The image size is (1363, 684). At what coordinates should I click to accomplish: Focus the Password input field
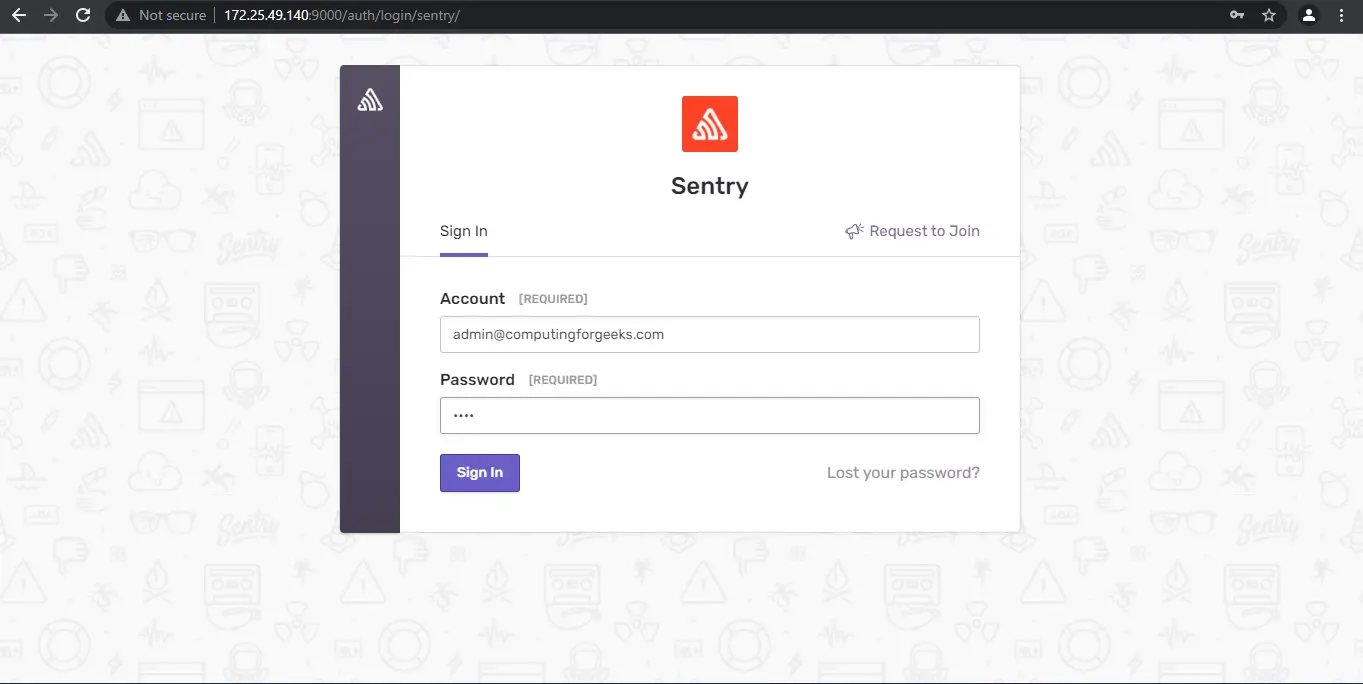tap(709, 415)
